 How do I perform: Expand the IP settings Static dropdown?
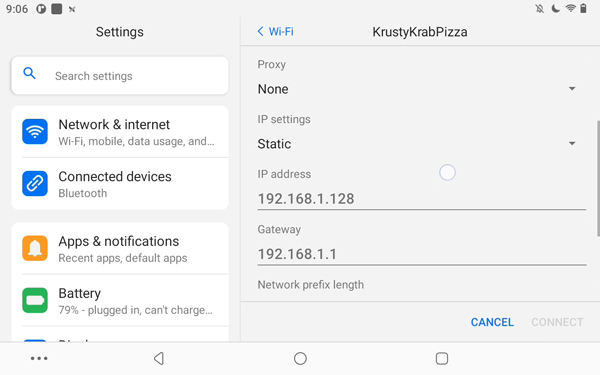419,144
